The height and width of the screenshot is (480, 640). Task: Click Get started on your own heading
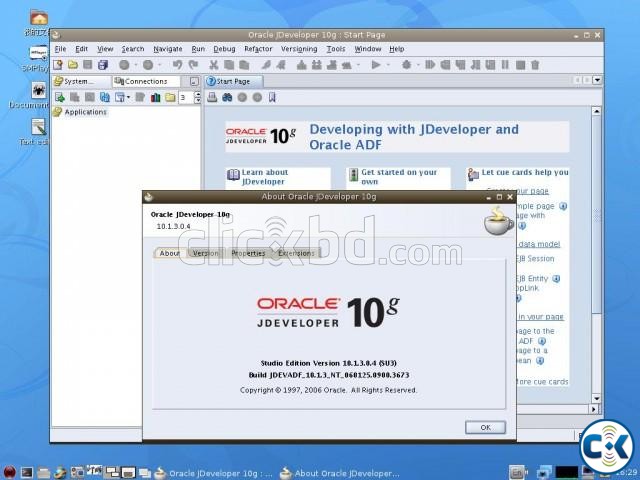click(399, 177)
